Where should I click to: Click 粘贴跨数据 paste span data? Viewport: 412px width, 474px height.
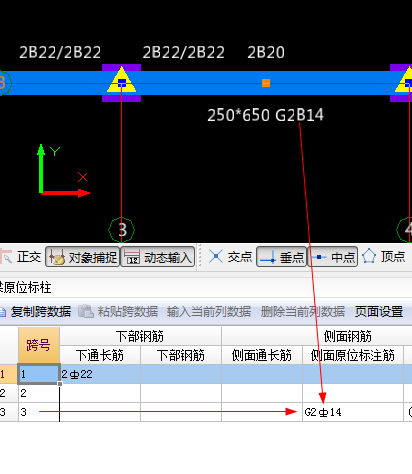tap(118, 312)
